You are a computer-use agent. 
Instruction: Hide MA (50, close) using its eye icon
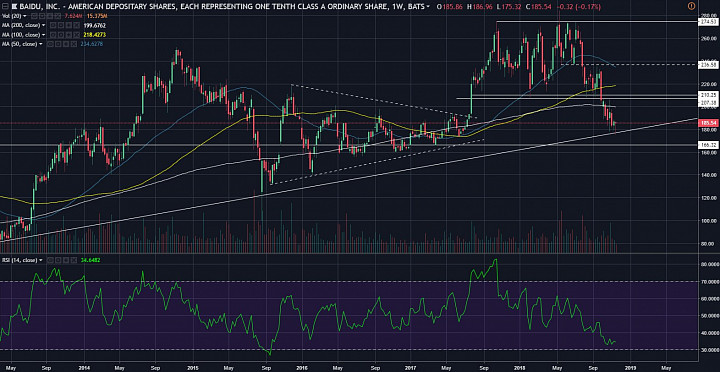tap(50, 44)
